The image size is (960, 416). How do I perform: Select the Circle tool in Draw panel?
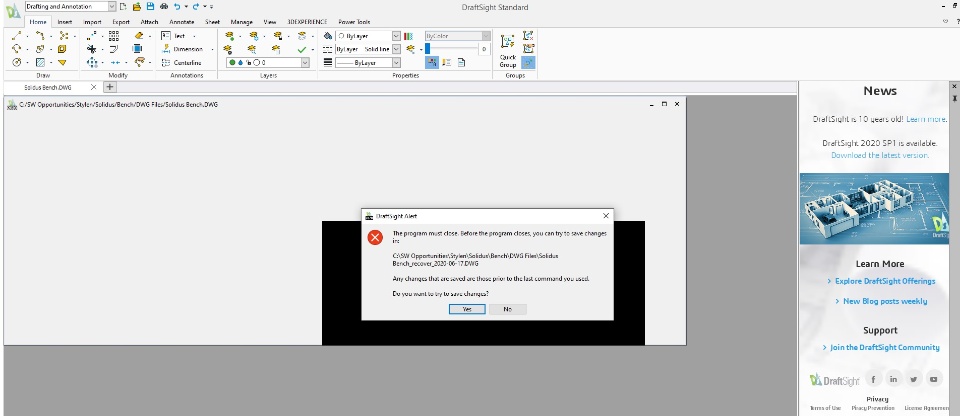click(17, 62)
